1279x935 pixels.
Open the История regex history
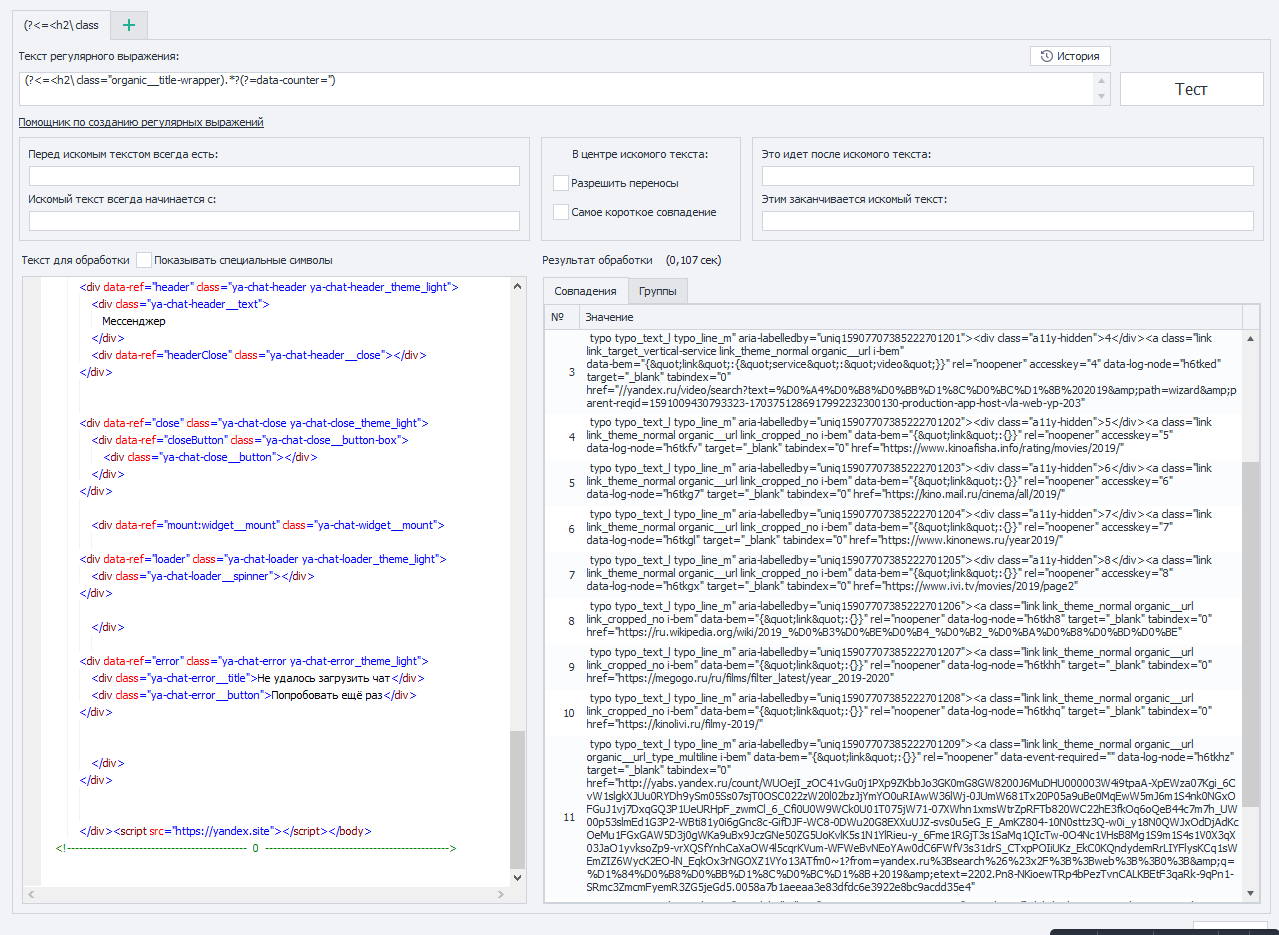[1070, 56]
